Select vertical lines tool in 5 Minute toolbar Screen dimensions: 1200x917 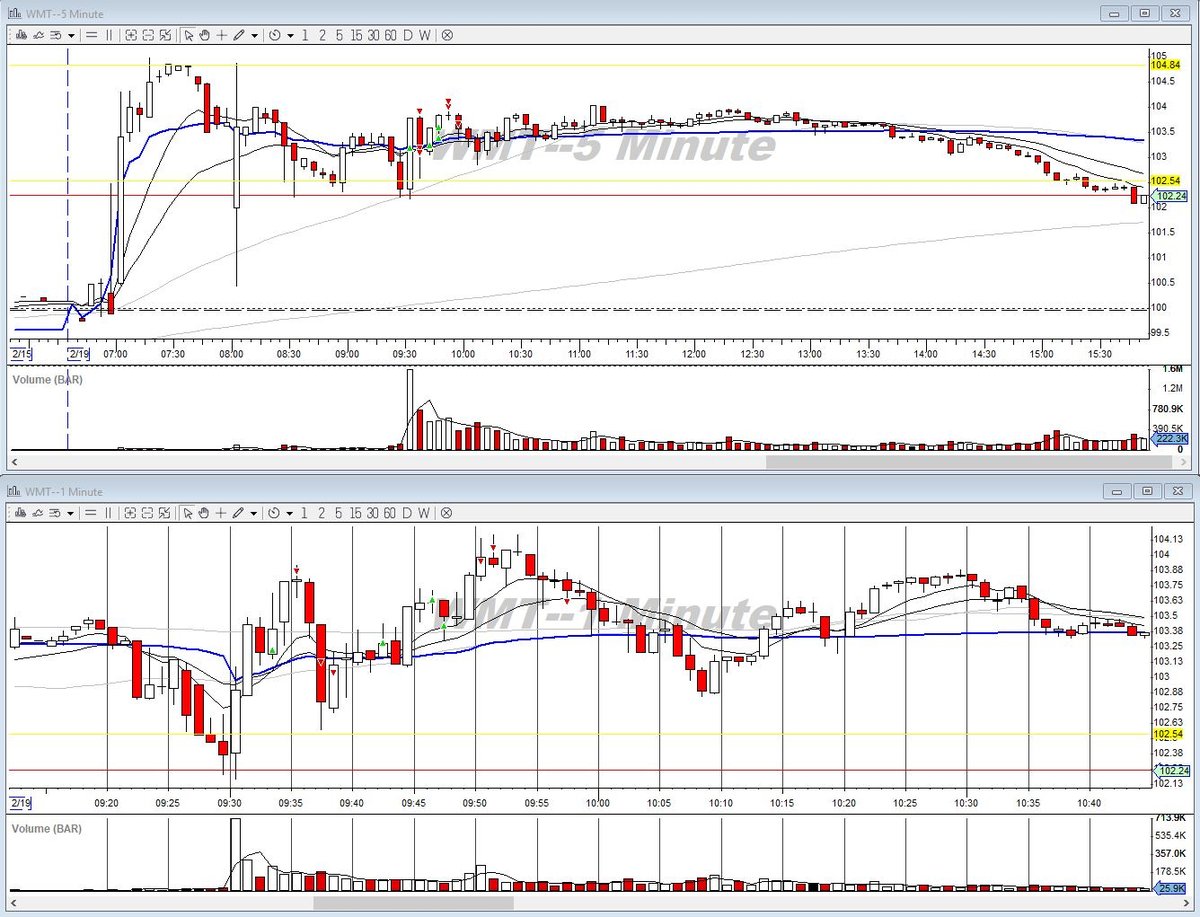point(109,35)
